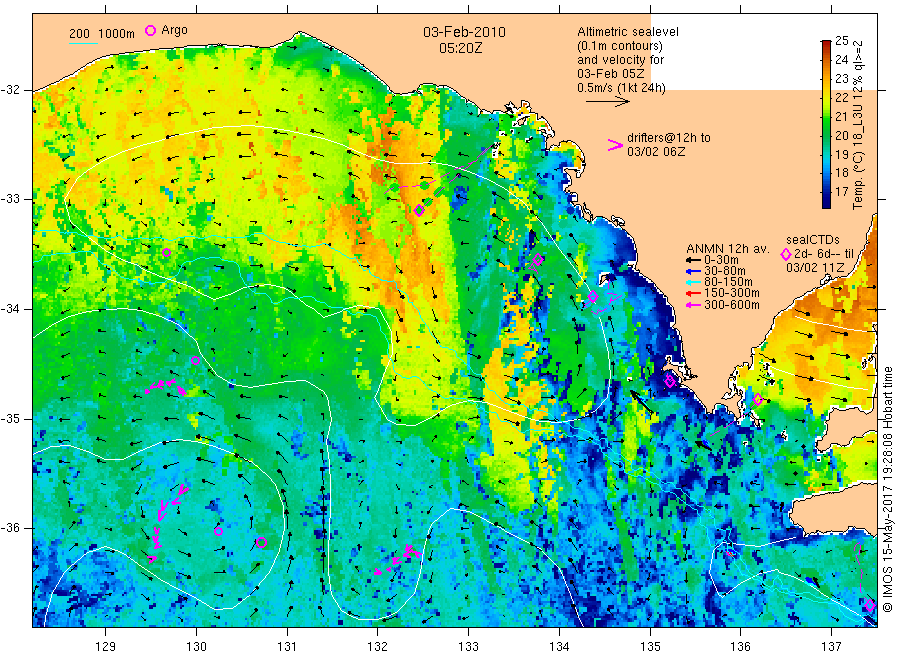Click the Argo legend label text
Image resolution: width=900 pixels, height=660 pixels.
point(174,30)
